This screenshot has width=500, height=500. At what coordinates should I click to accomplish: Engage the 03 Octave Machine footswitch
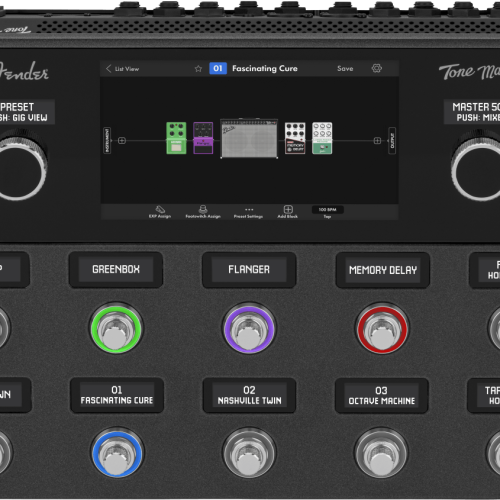[381, 453]
